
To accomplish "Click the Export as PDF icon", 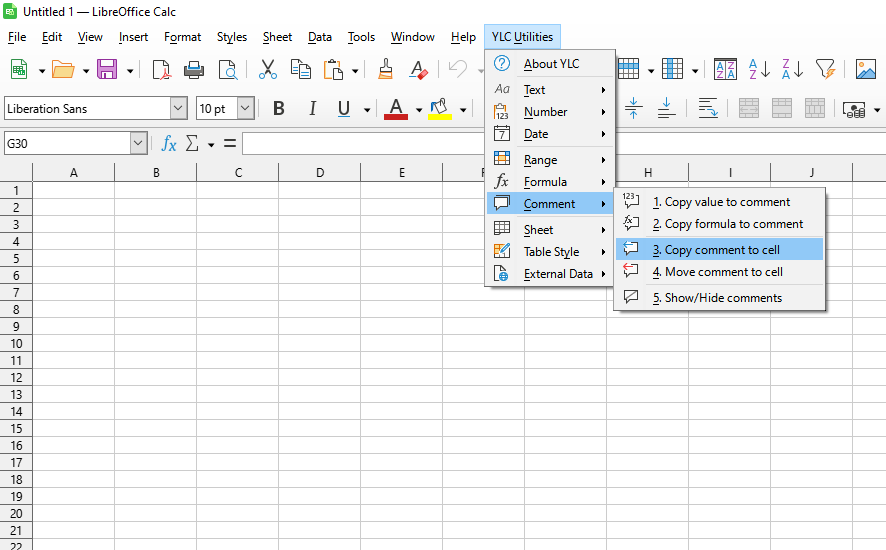I will point(161,69).
